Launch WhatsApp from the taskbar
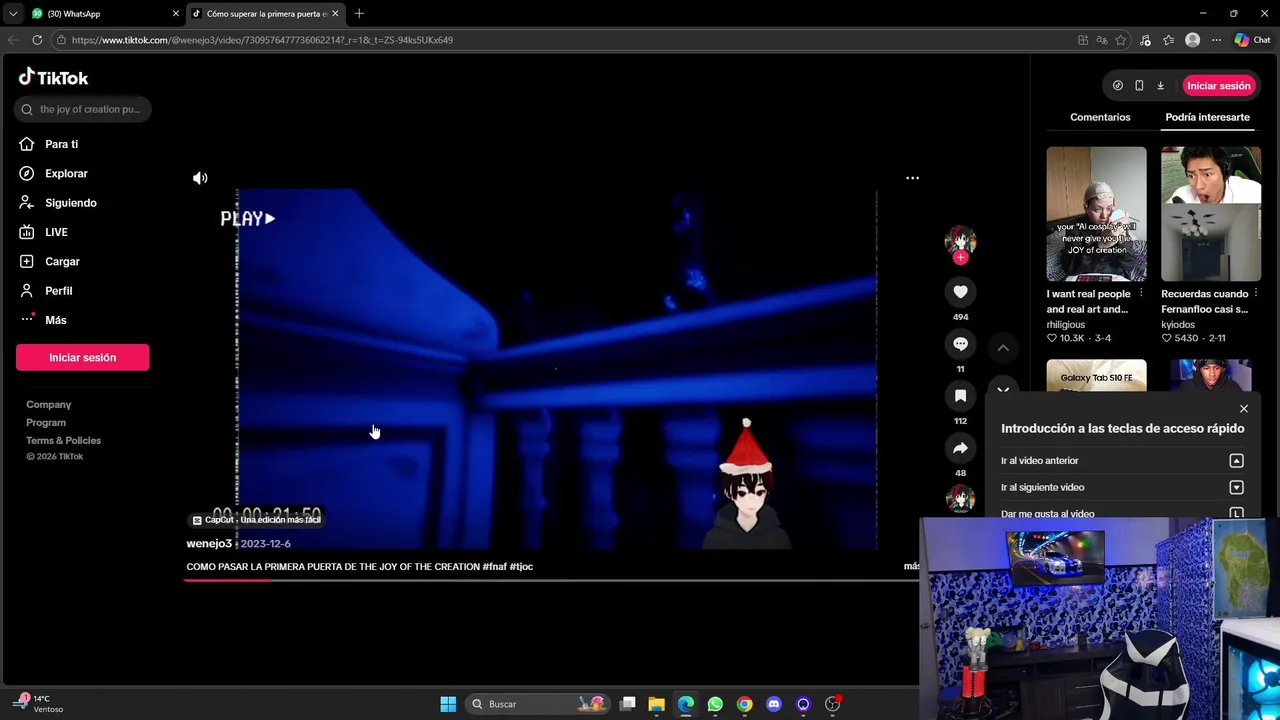 pyautogui.click(x=715, y=704)
